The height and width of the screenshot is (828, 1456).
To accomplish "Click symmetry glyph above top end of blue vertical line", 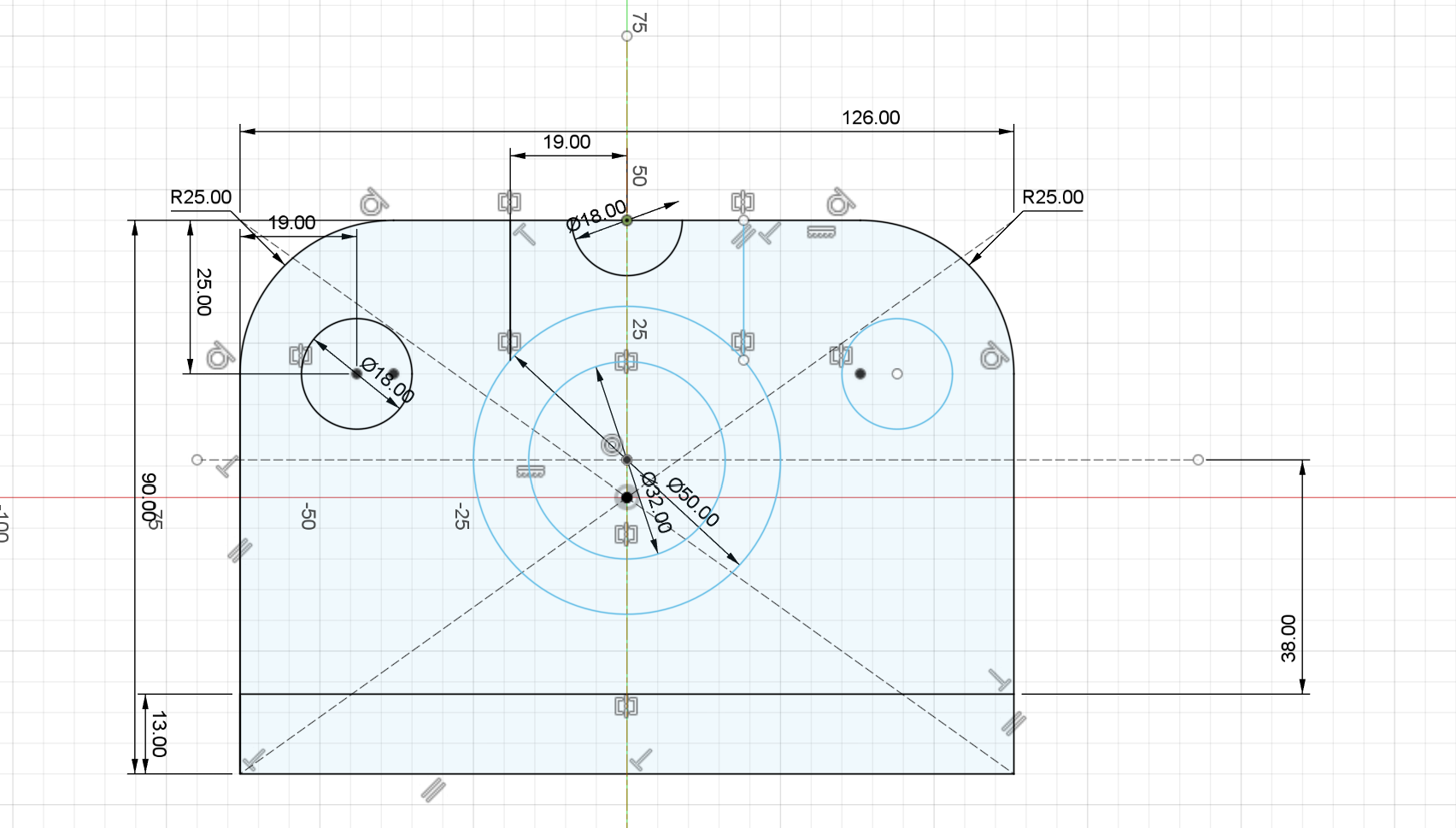I will click(743, 202).
